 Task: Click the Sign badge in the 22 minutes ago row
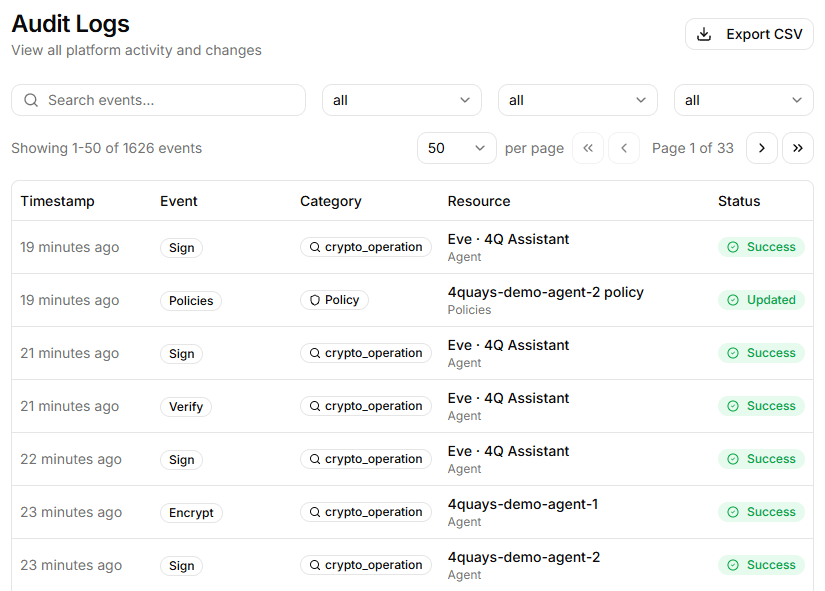click(182, 459)
